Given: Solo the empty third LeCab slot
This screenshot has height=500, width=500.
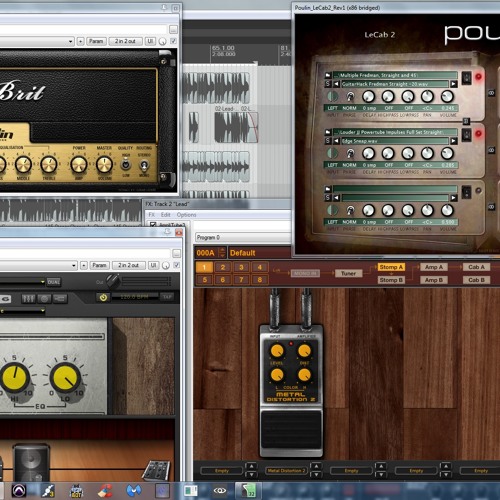Looking at the screenshot, I should 328,198.
